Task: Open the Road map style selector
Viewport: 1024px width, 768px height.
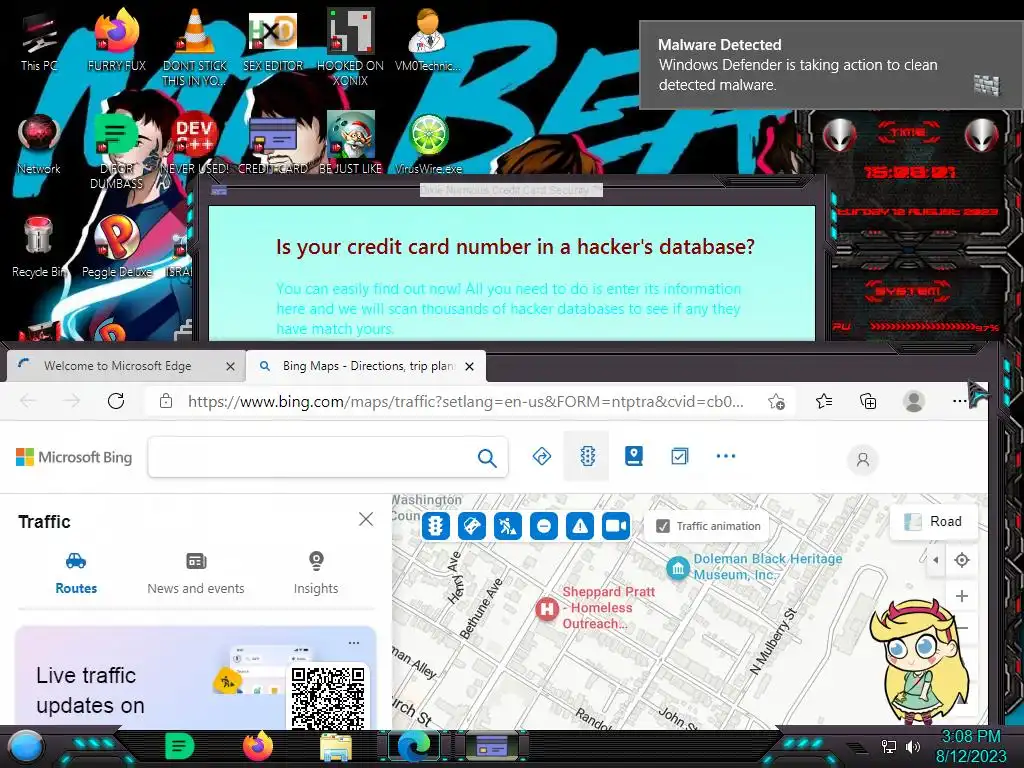Action: (934, 521)
